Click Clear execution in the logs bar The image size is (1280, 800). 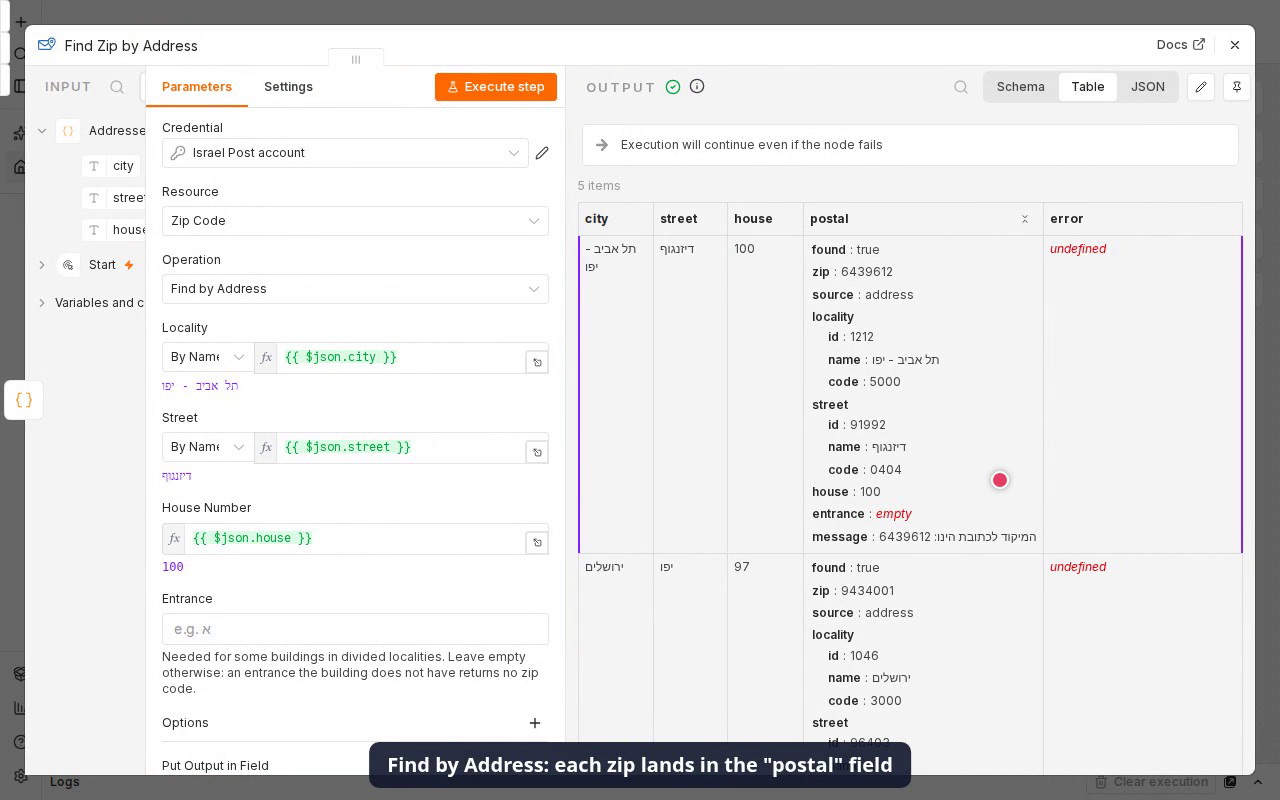(x=1153, y=782)
